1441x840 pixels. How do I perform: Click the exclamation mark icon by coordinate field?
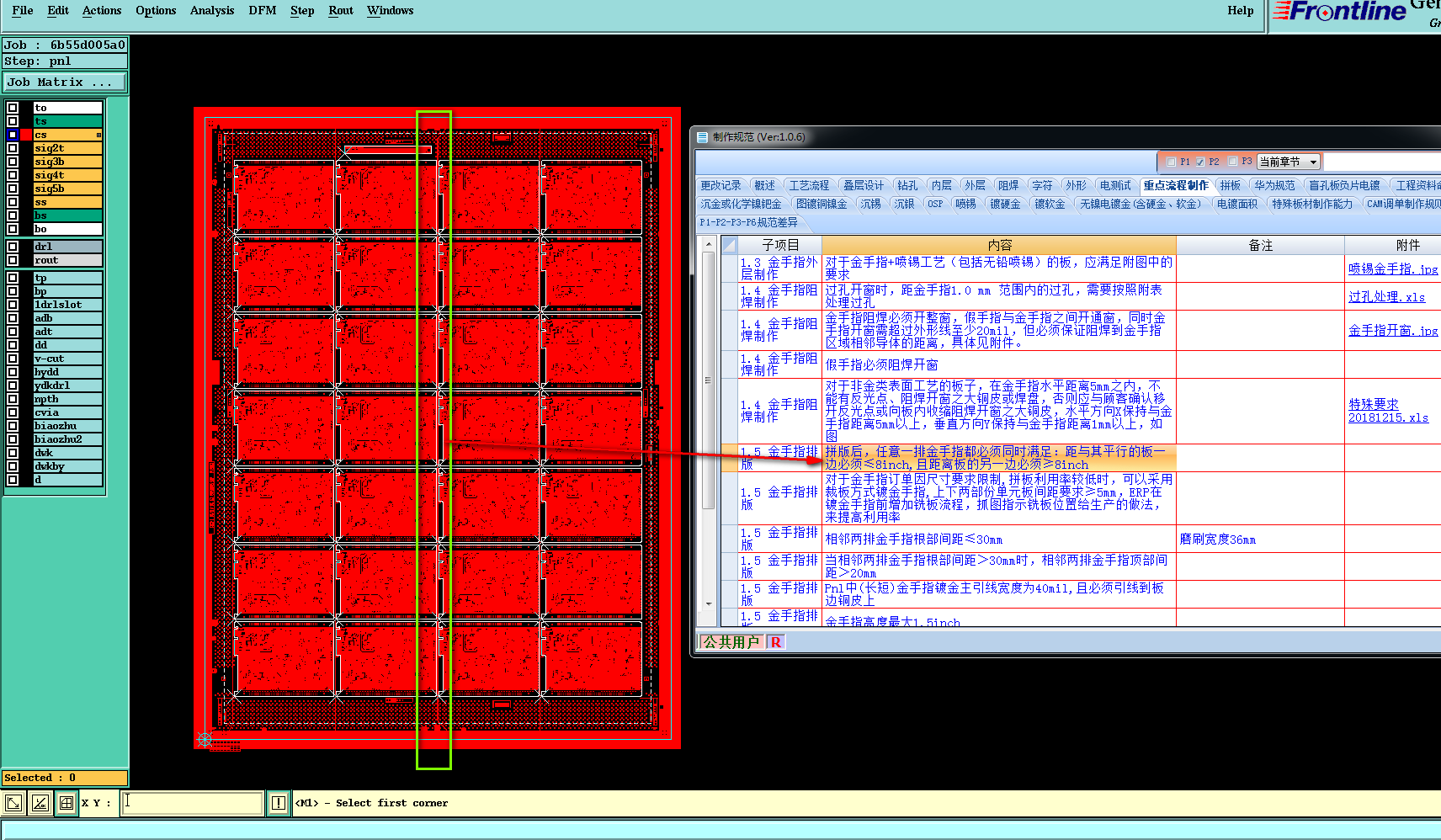(279, 803)
